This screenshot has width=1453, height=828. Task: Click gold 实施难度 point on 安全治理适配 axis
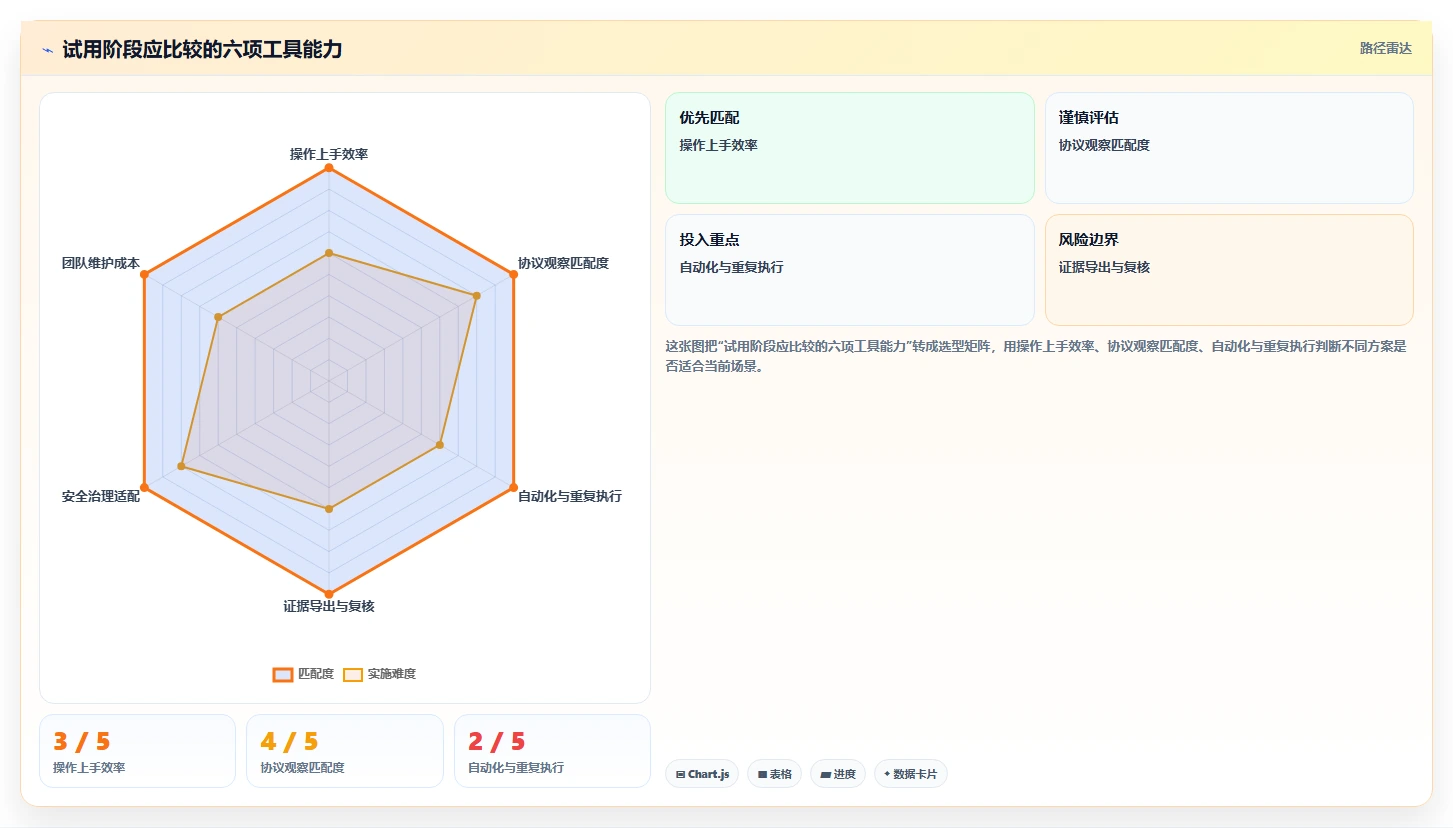[181, 466]
